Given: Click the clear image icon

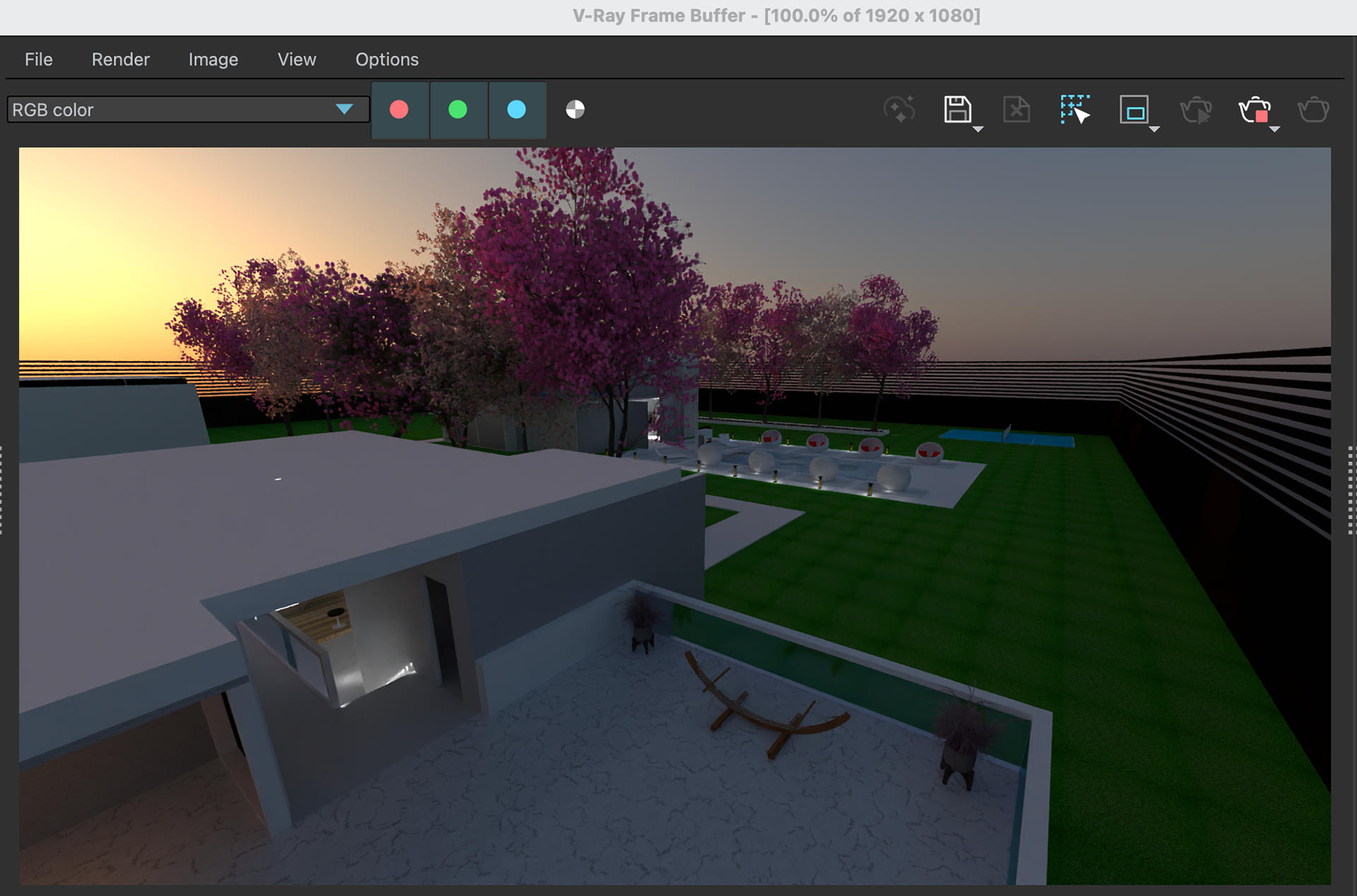Looking at the screenshot, I should click(x=1016, y=110).
